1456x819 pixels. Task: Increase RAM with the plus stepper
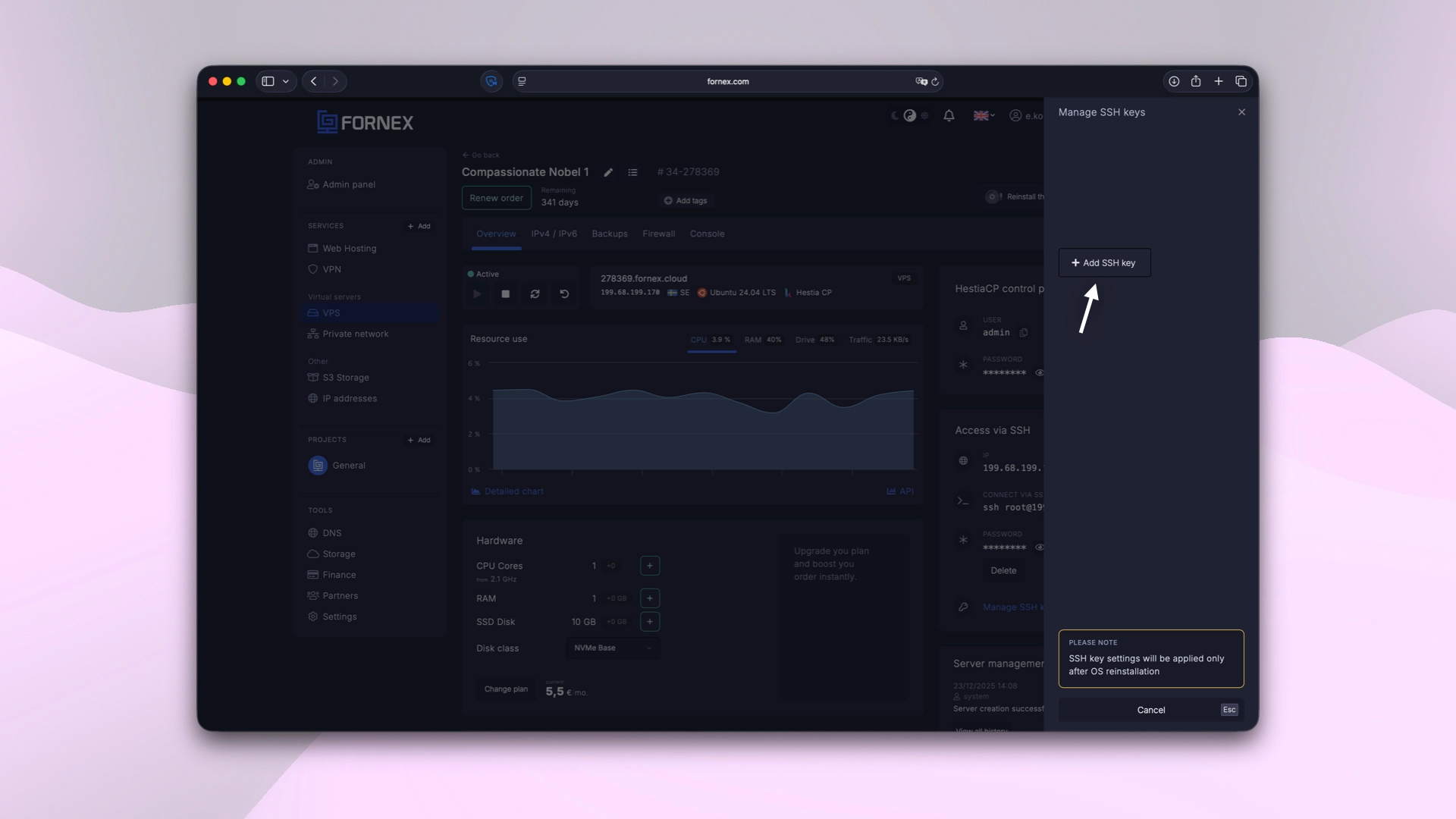[x=649, y=598]
